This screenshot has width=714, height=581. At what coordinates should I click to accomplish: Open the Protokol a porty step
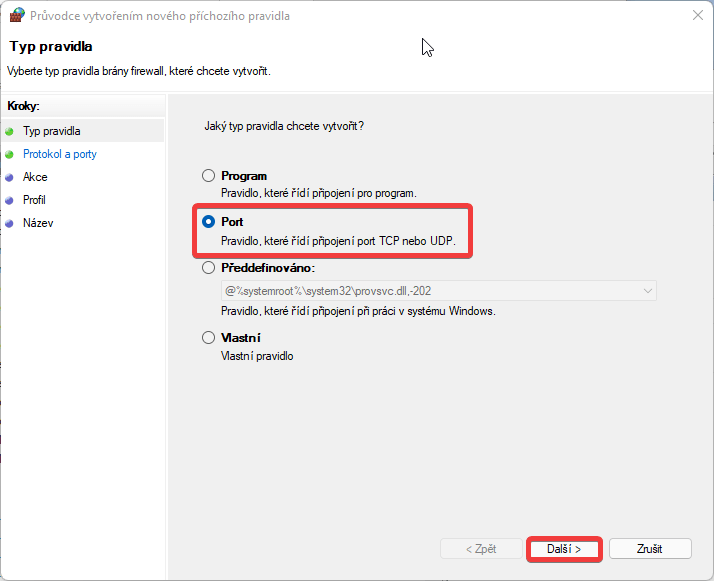tap(60, 154)
